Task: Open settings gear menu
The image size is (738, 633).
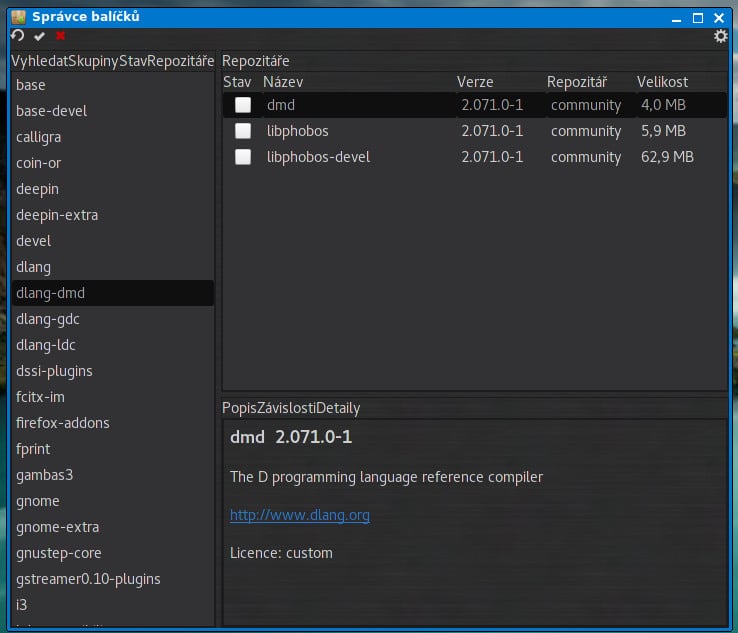Action: pos(720,36)
